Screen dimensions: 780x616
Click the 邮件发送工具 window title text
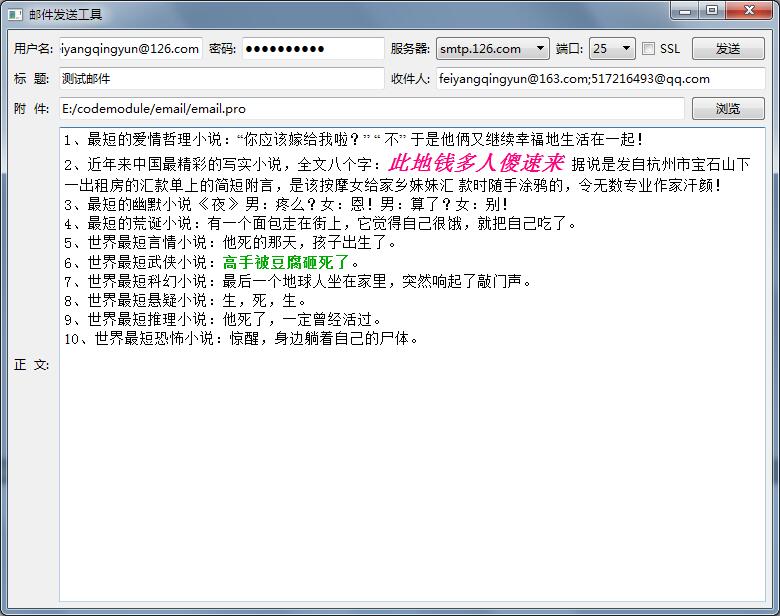point(65,14)
